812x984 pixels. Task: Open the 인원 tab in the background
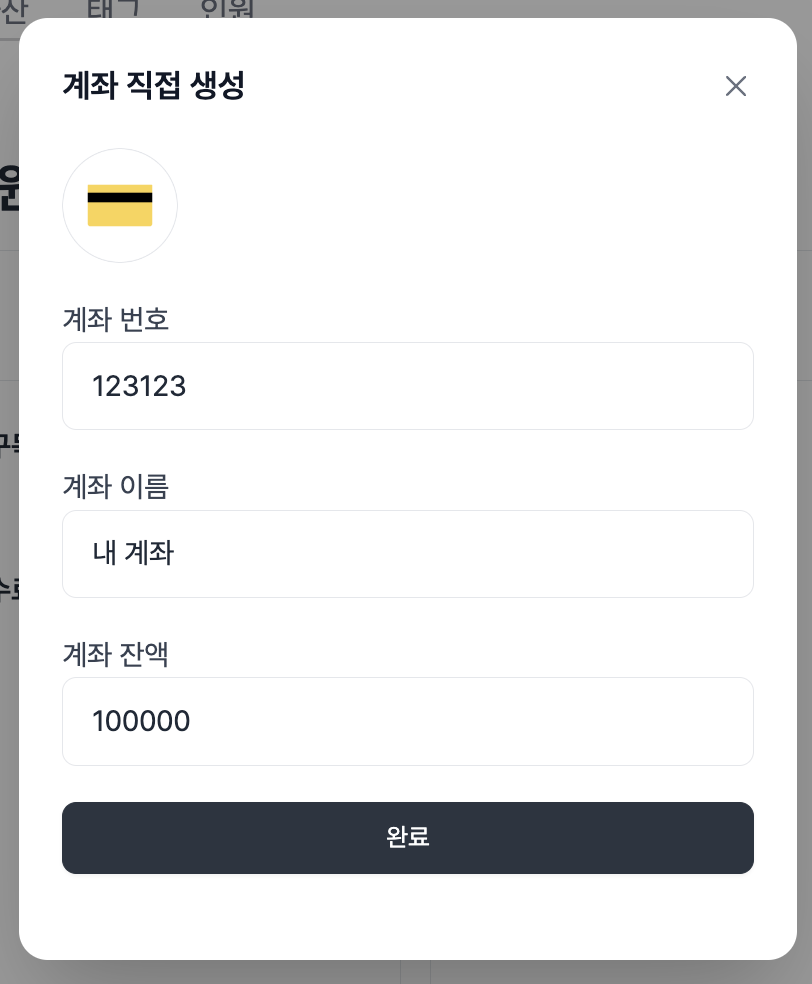227,10
